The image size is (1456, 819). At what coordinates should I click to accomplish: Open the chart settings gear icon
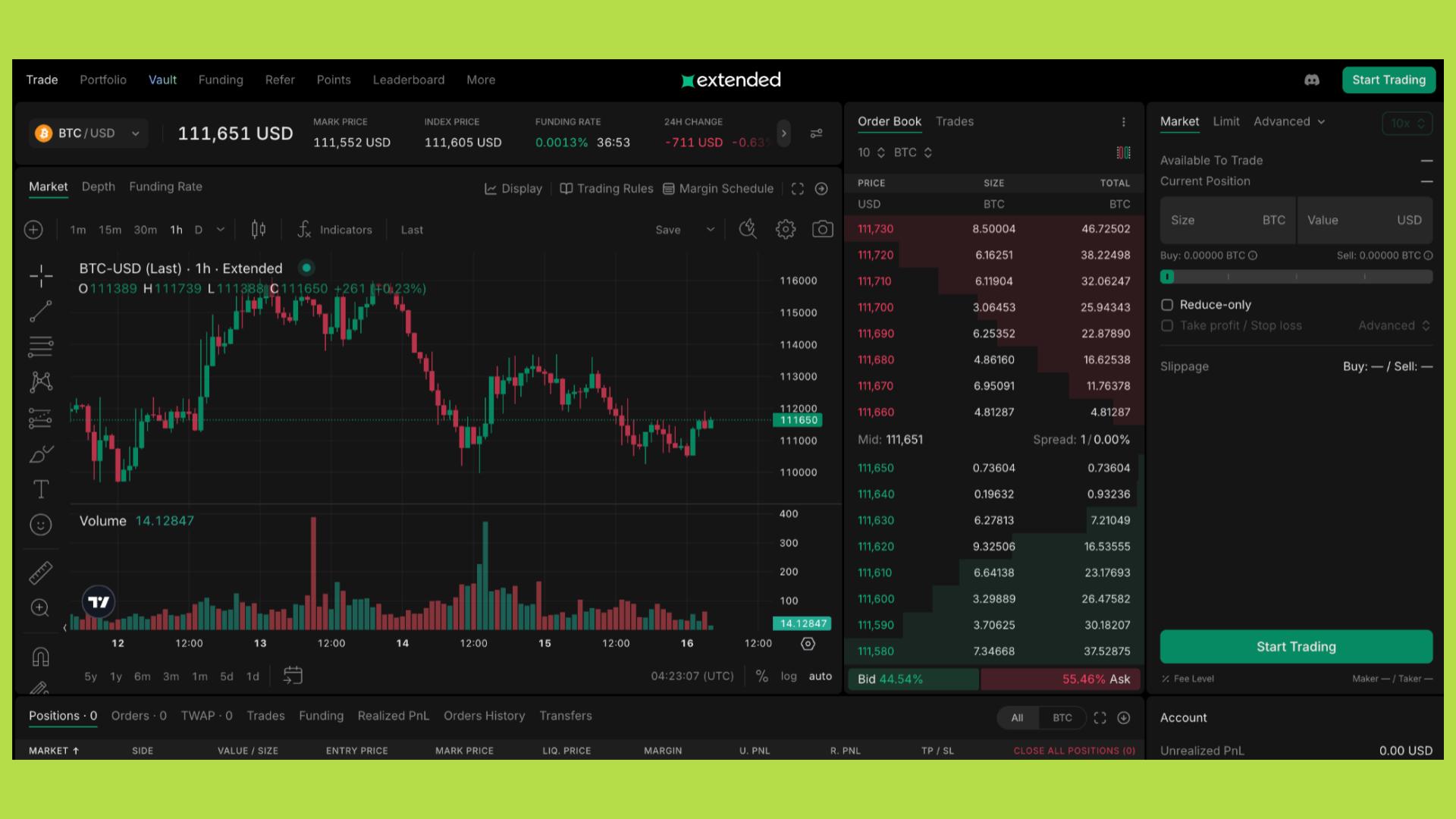tap(785, 229)
